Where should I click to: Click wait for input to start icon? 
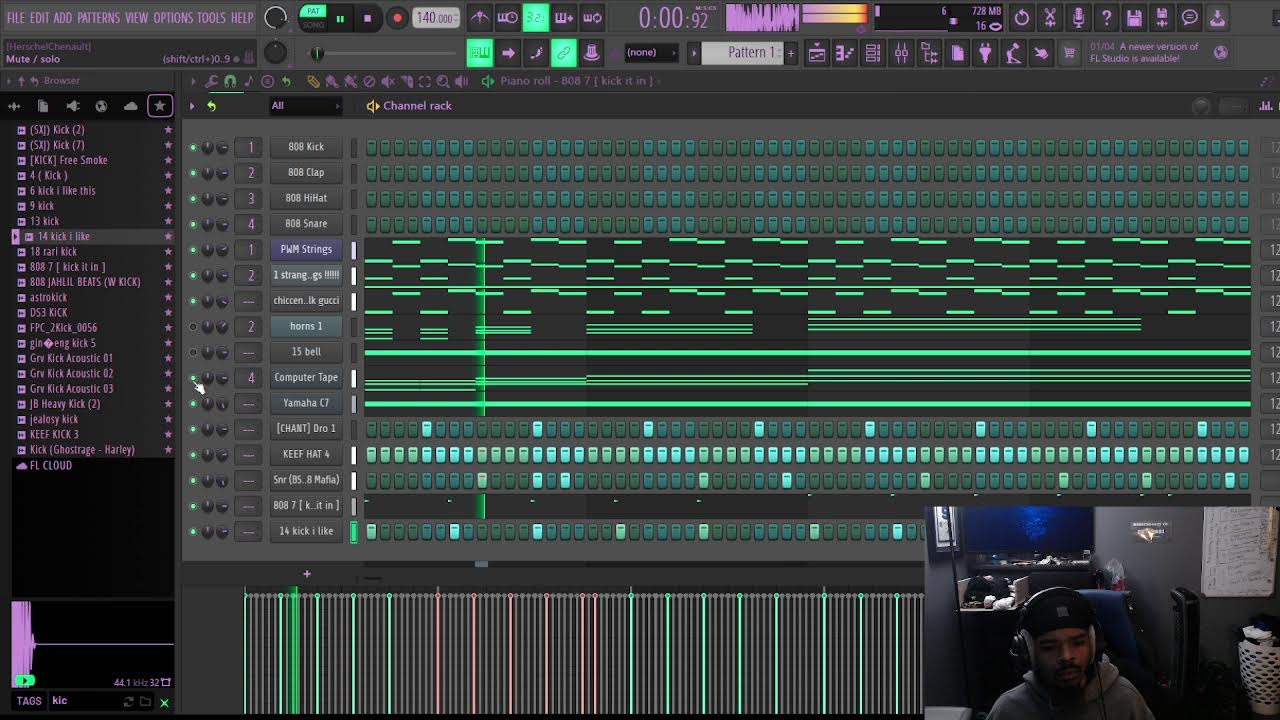tap(507, 18)
